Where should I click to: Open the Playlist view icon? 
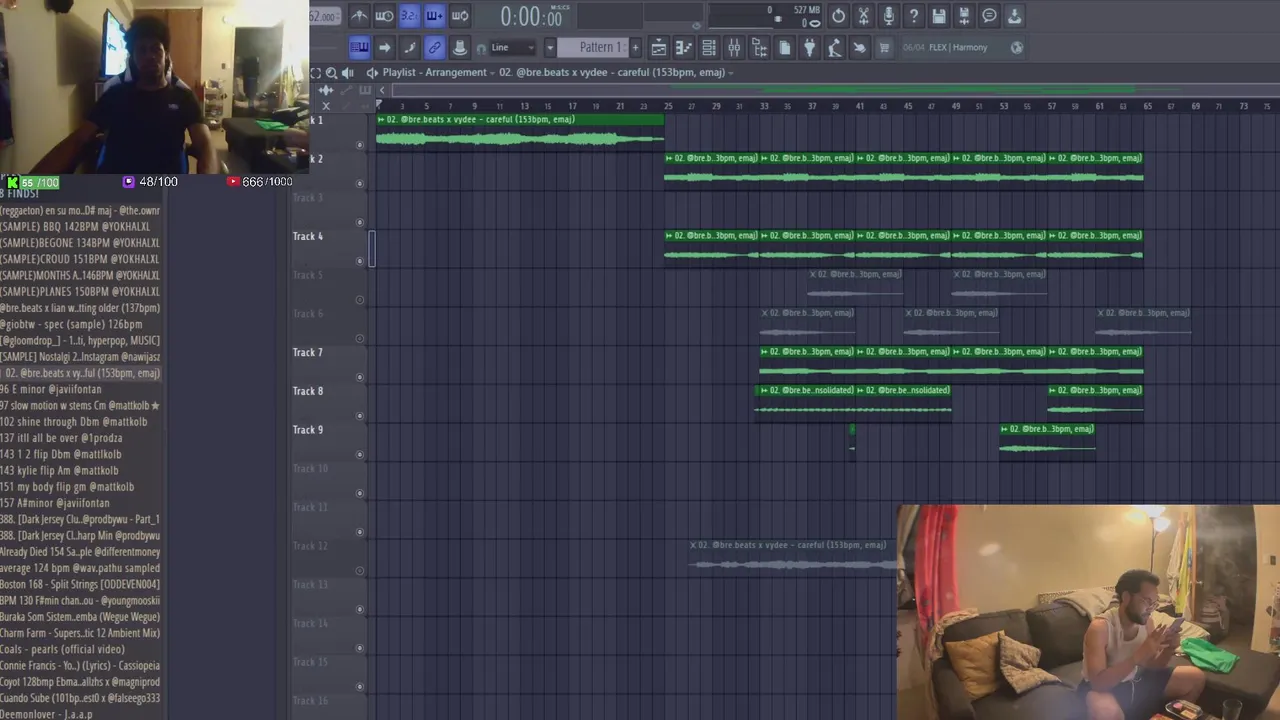(x=659, y=47)
